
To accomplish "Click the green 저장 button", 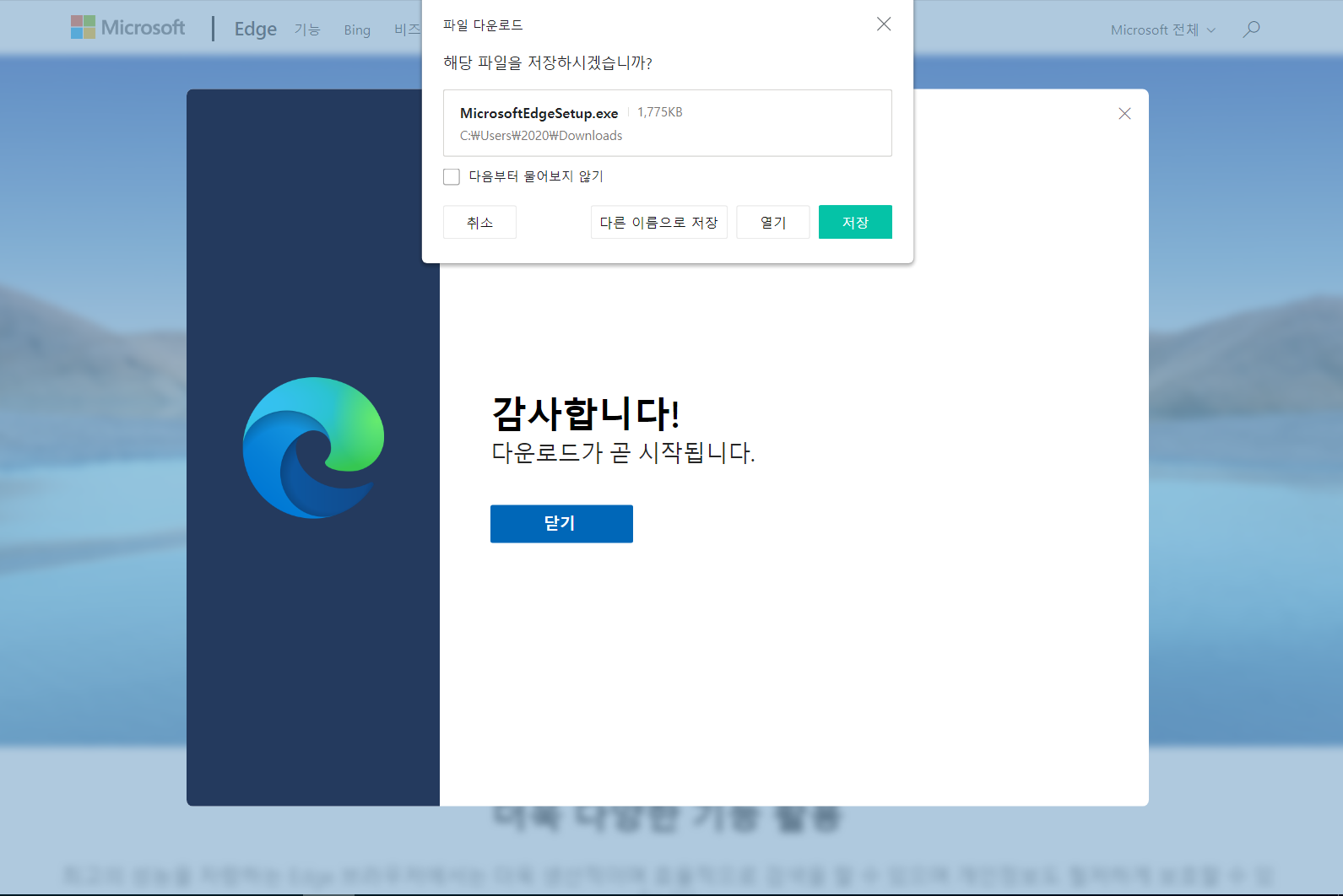I will pos(855,222).
